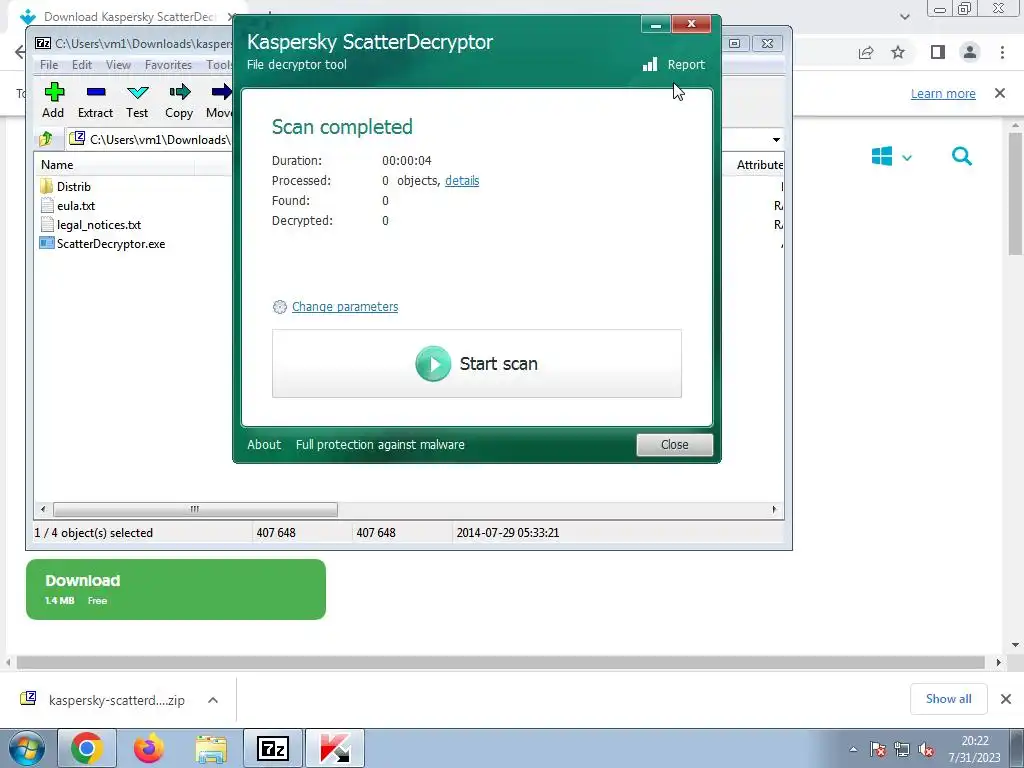Open About in ScatterDecryptor footer
1024x768 pixels.
[264, 445]
